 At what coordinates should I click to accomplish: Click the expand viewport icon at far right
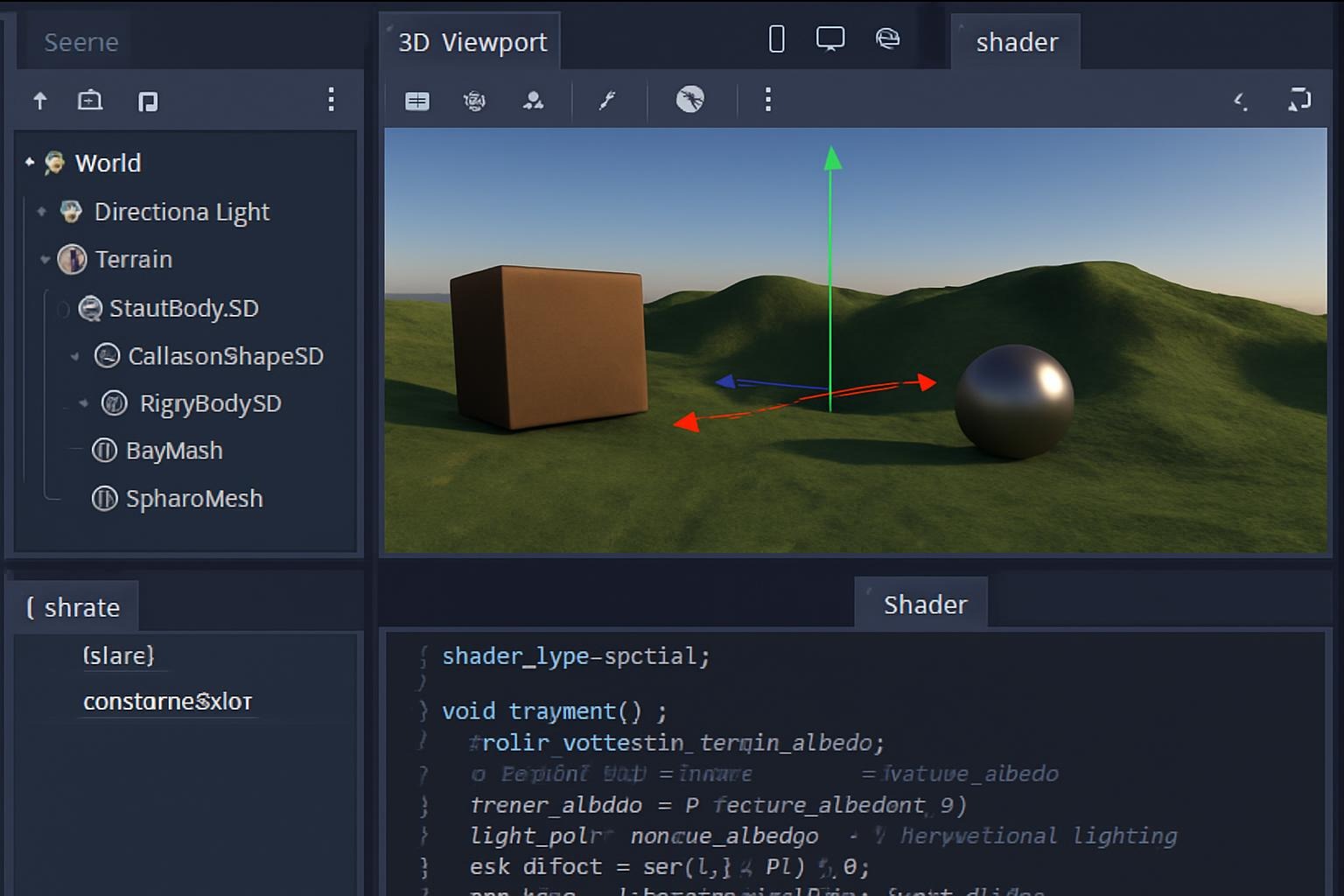[x=1299, y=100]
